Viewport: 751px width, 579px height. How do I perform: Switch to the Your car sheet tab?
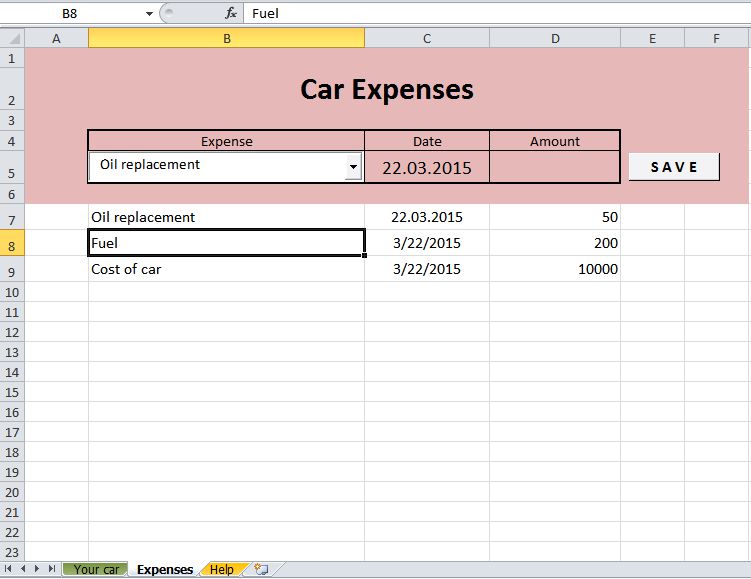tap(96, 570)
